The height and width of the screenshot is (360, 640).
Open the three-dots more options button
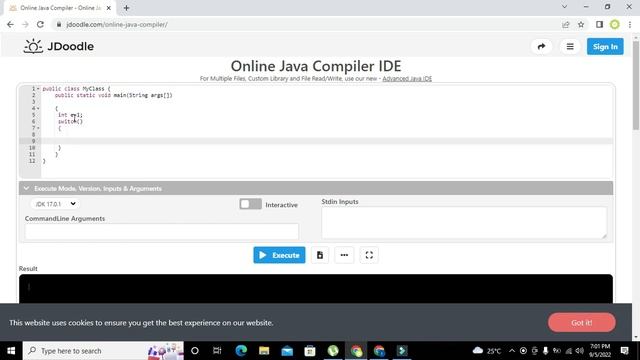point(344,255)
